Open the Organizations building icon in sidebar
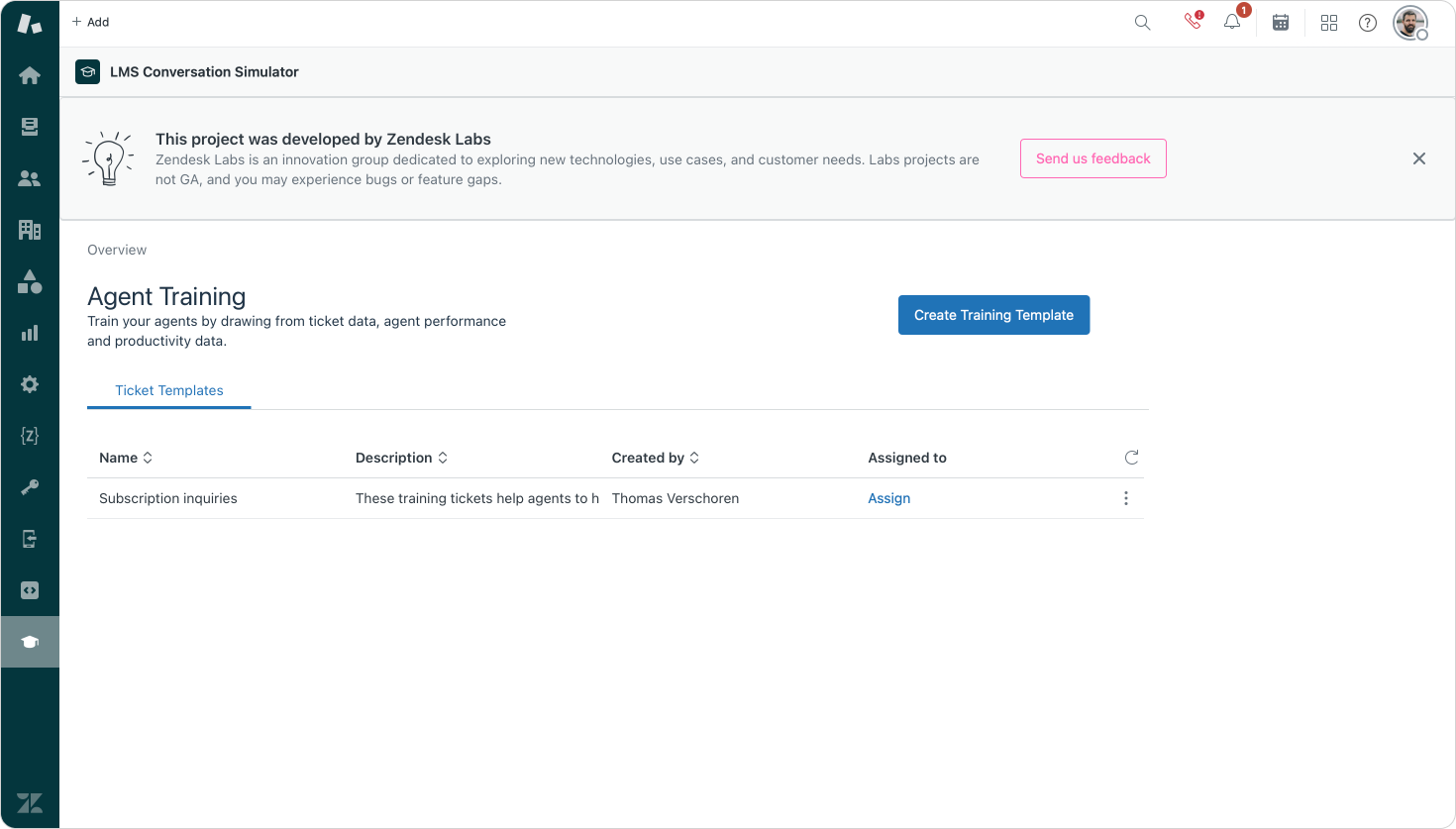This screenshot has width=1456, height=829. coord(30,230)
